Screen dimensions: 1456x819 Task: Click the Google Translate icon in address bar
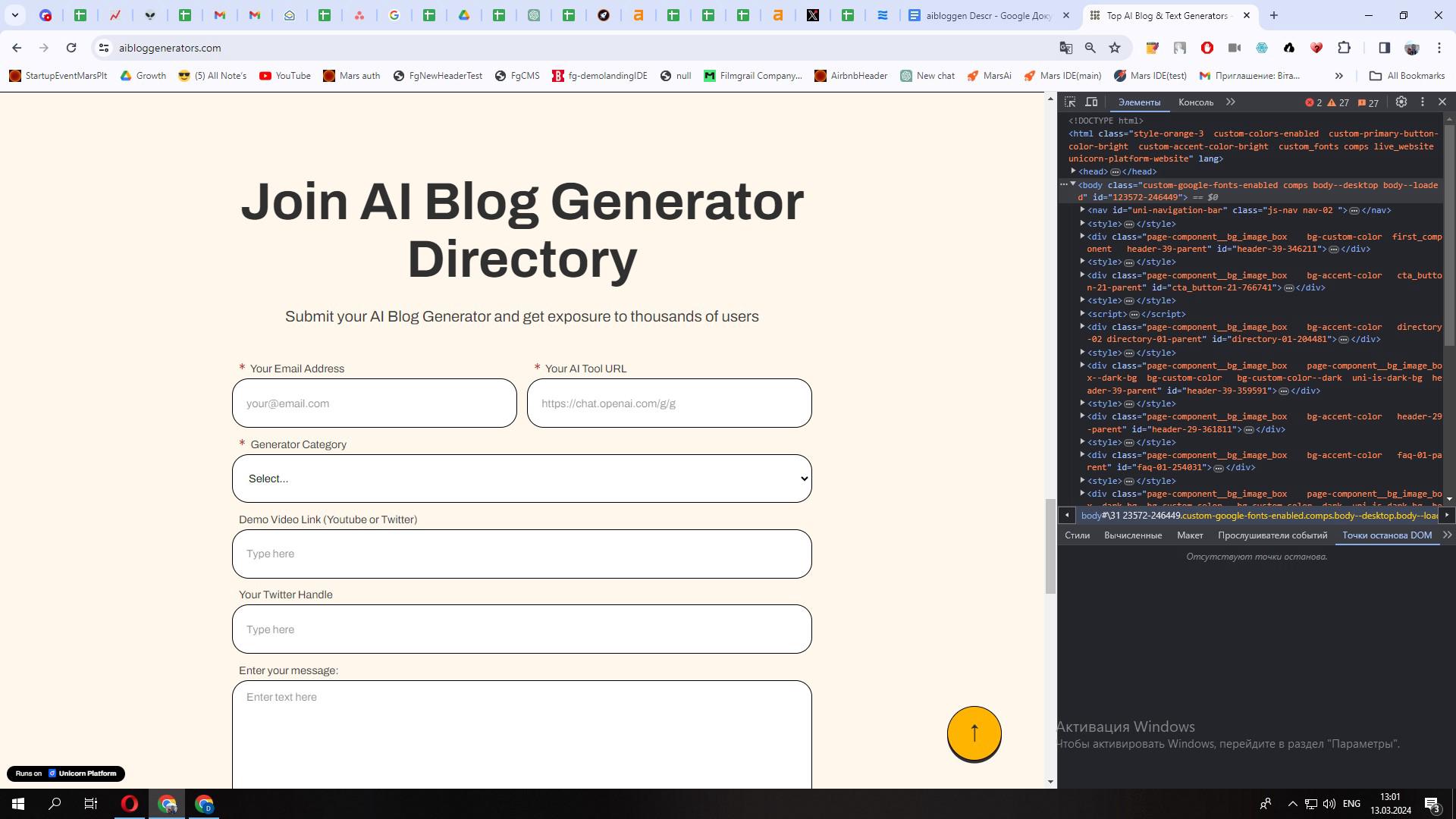[x=1065, y=48]
